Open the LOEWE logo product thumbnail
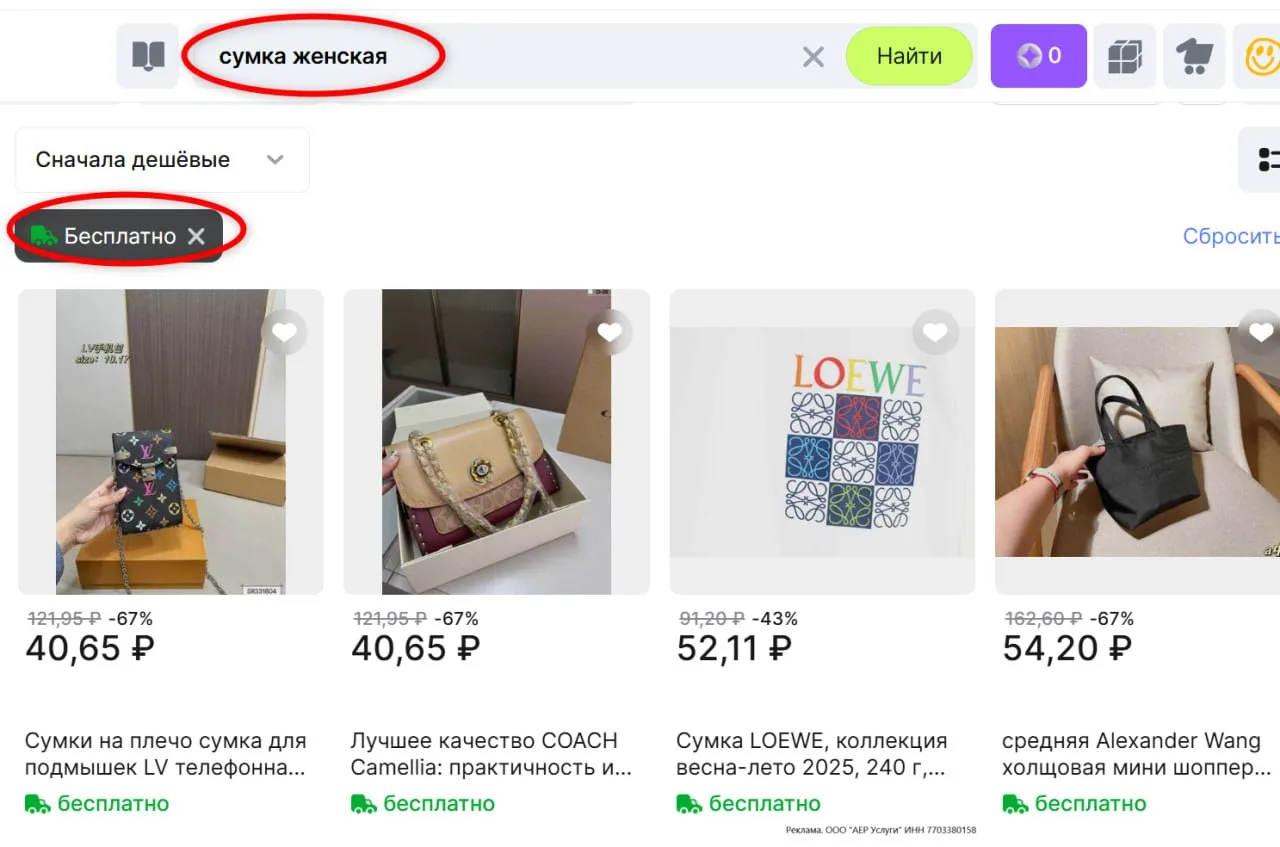Image resolution: width=1280 pixels, height=847 pixels. [x=822, y=442]
